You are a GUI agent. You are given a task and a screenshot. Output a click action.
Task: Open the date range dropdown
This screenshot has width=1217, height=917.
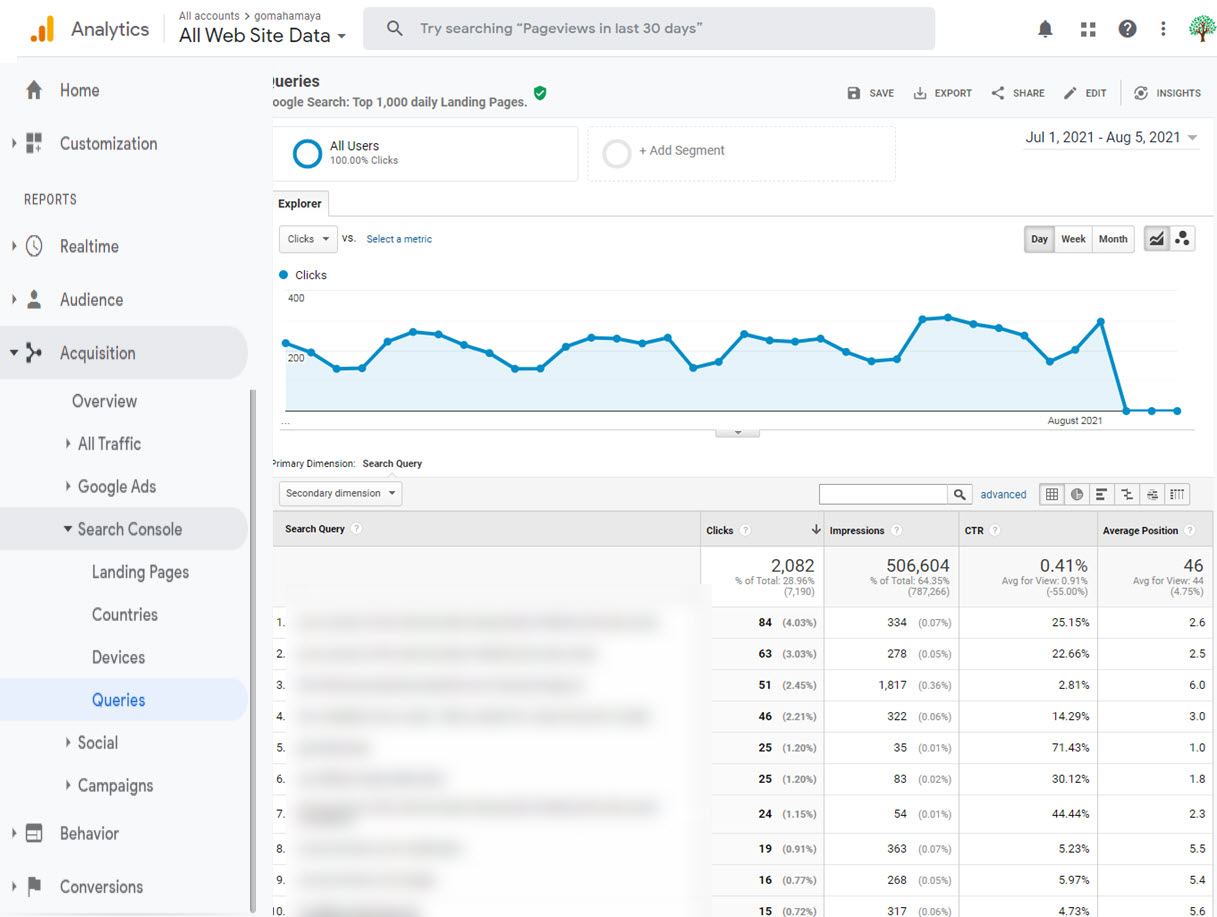(x=1111, y=138)
